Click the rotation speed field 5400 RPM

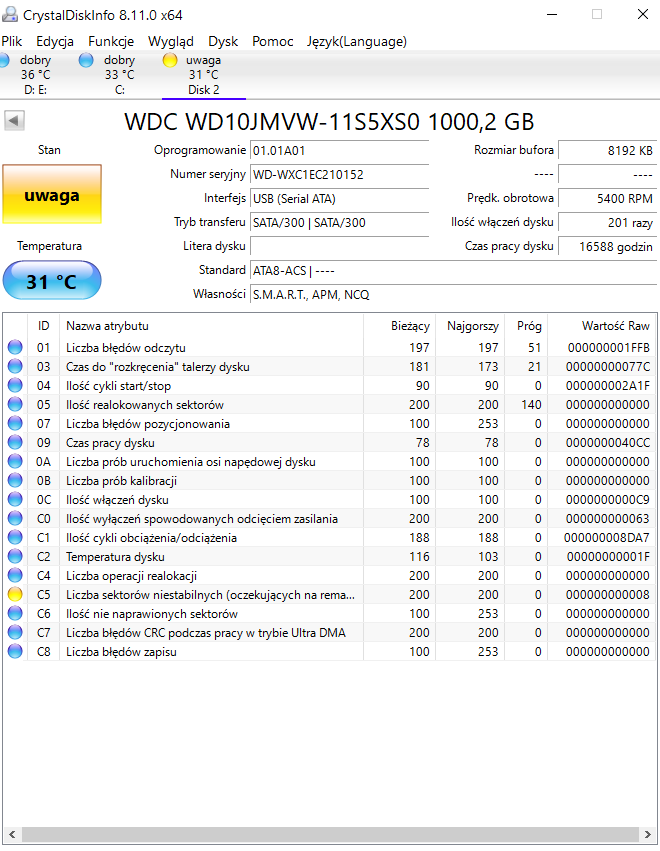pyautogui.click(x=607, y=198)
